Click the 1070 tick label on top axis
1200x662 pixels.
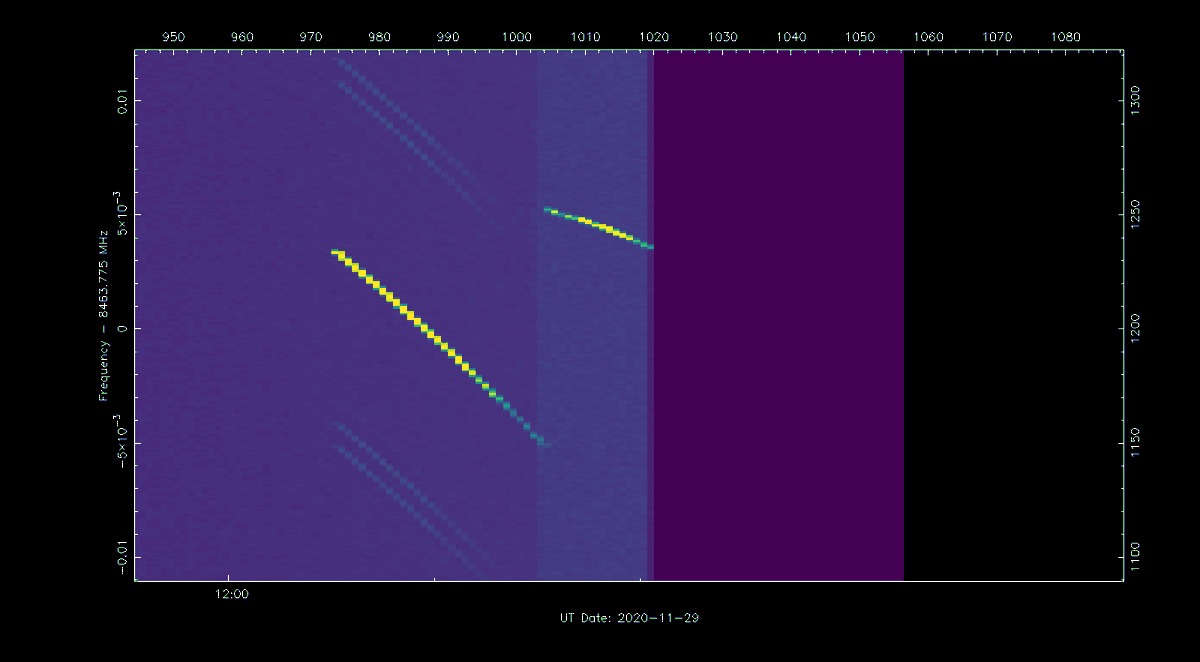pos(998,37)
